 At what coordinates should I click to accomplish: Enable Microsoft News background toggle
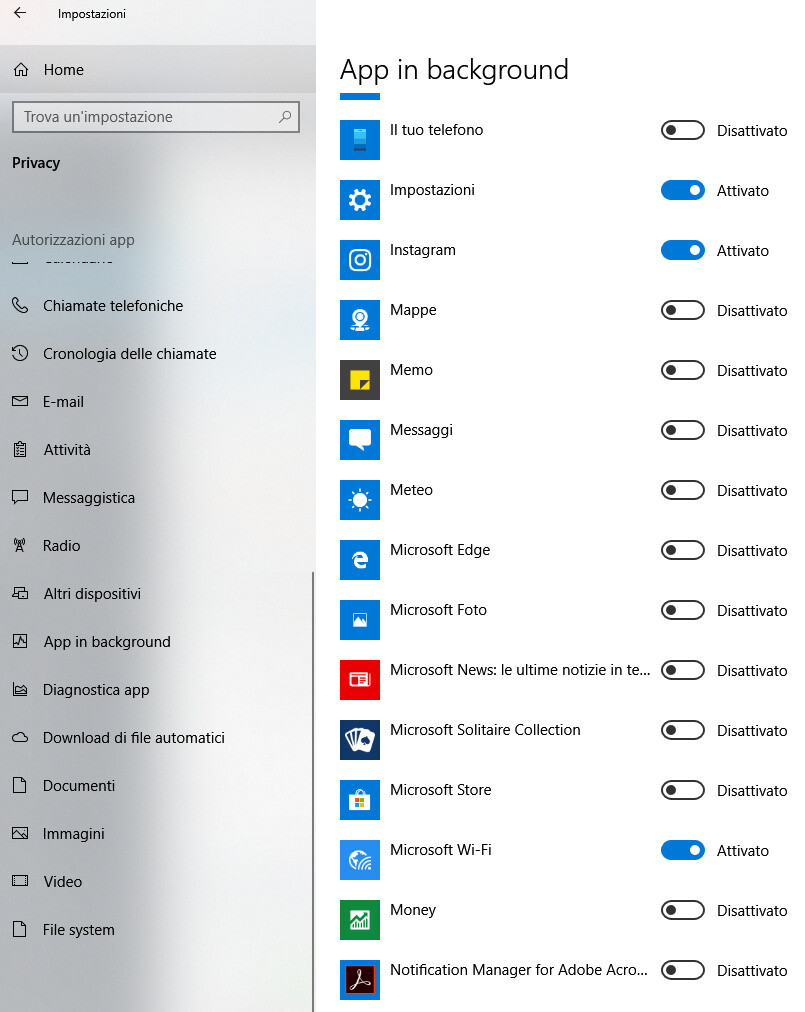pos(682,671)
